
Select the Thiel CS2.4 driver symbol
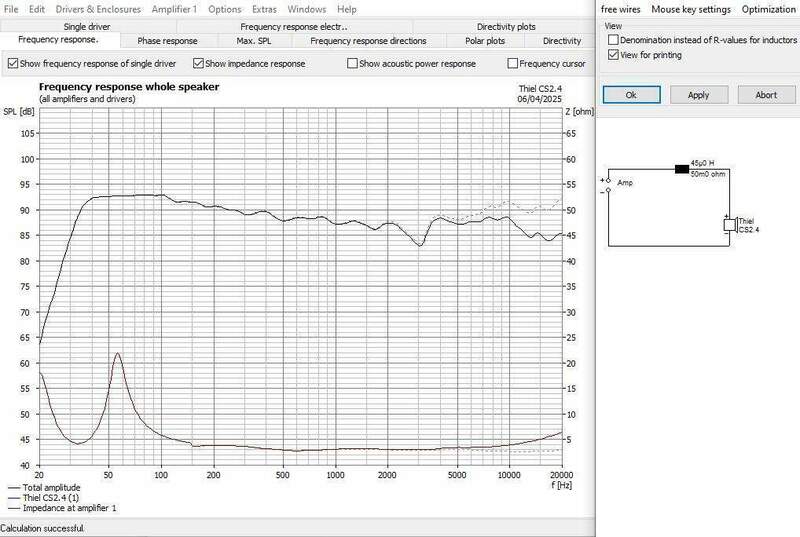point(729,225)
